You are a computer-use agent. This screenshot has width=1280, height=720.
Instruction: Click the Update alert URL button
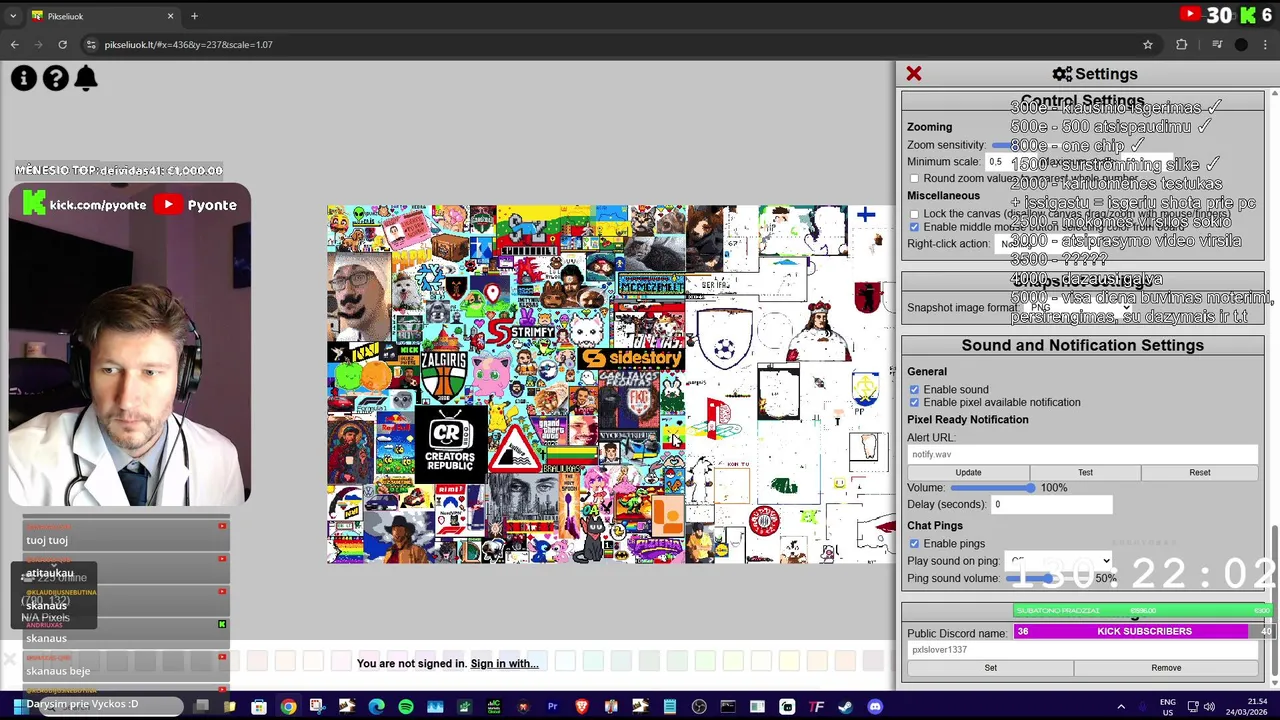[968, 472]
